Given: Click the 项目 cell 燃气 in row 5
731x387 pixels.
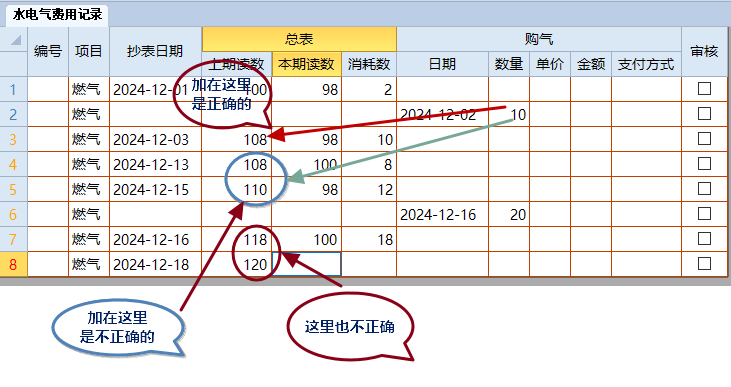Looking at the screenshot, I should click(x=89, y=189).
